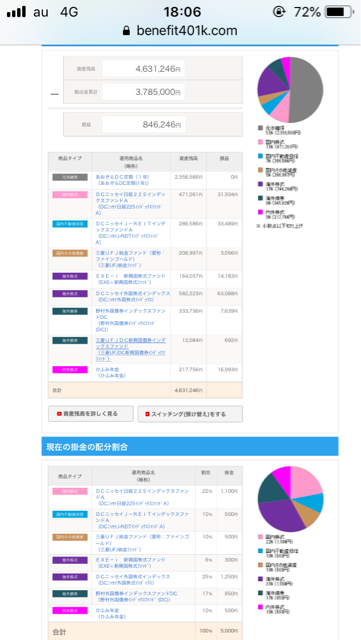
Task: Open EXE-i 新興国株式ファンド in asset balance table
Action: click(130, 279)
